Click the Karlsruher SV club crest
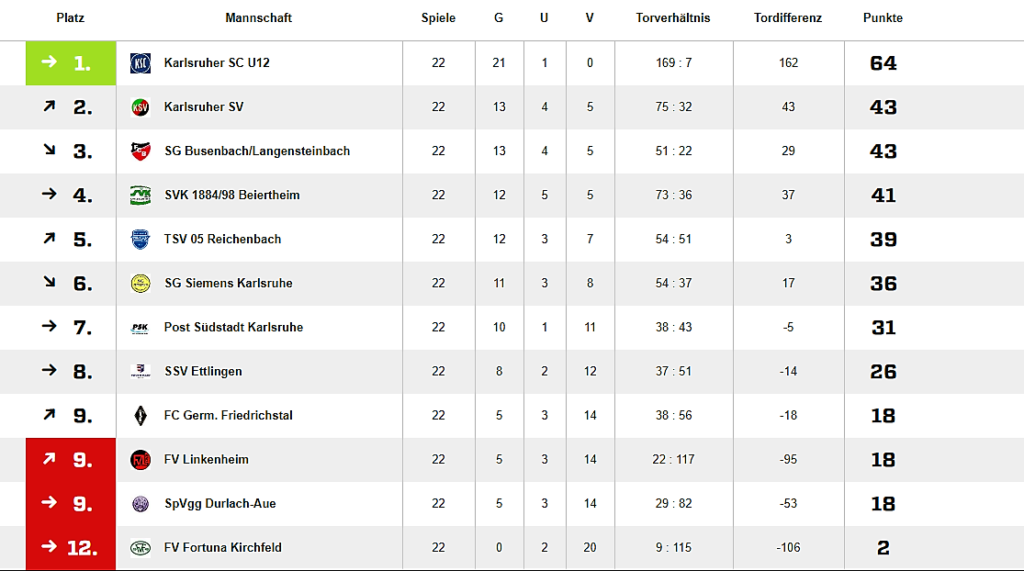 (140, 107)
